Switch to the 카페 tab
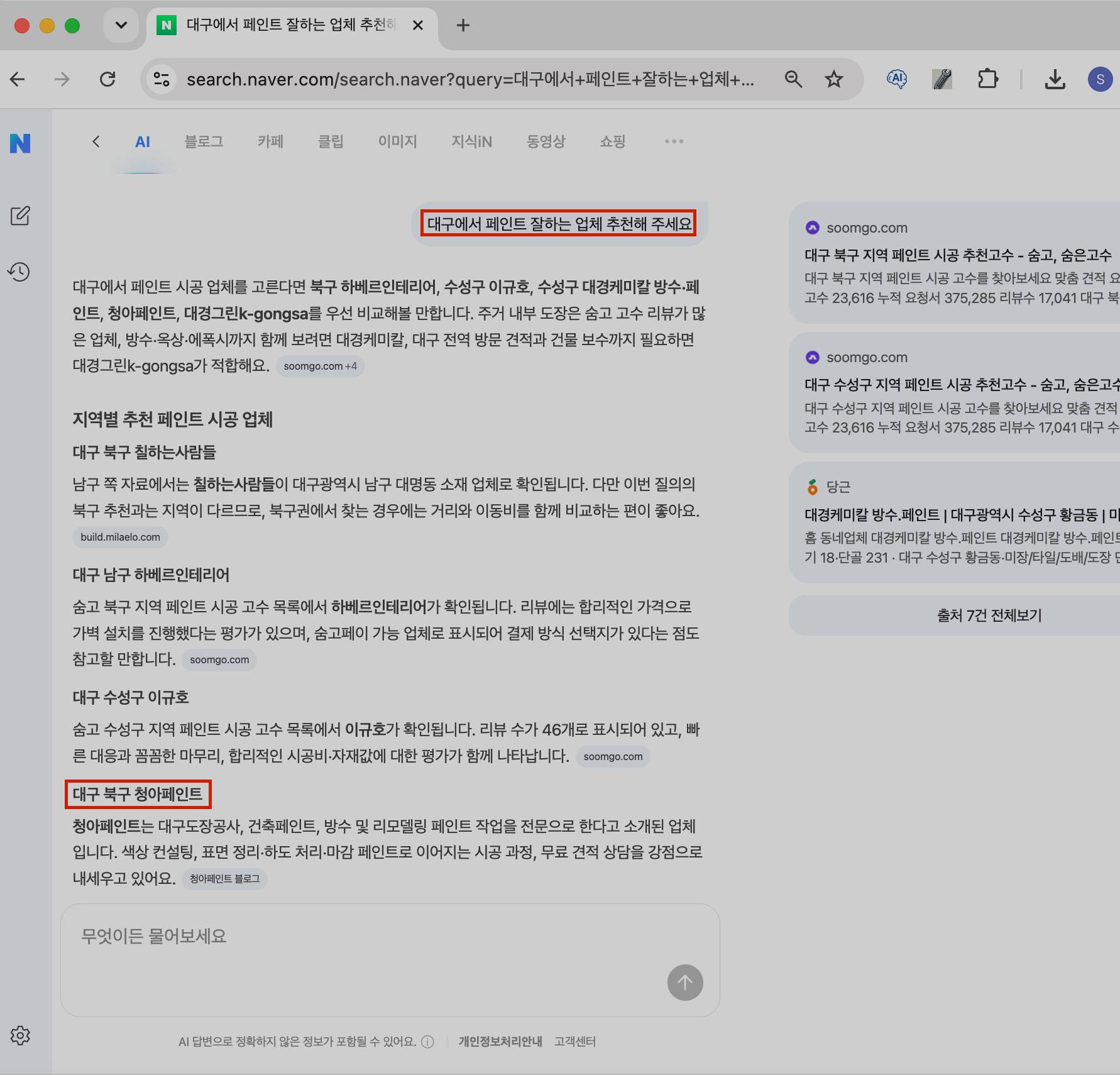 [x=270, y=141]
